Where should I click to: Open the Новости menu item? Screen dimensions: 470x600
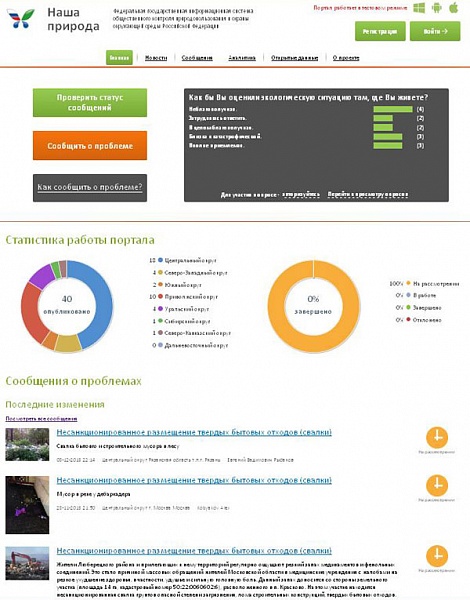pos(156,58)
